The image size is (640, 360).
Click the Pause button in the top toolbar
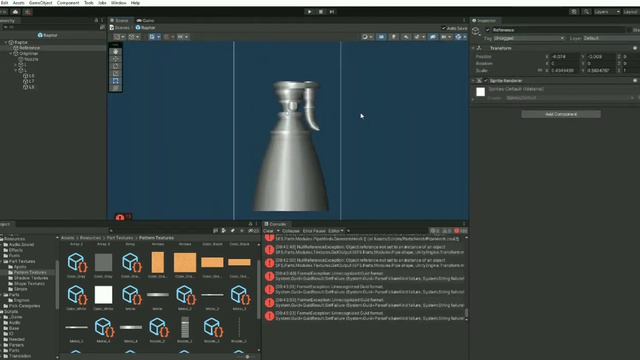(x=321, y=12)
